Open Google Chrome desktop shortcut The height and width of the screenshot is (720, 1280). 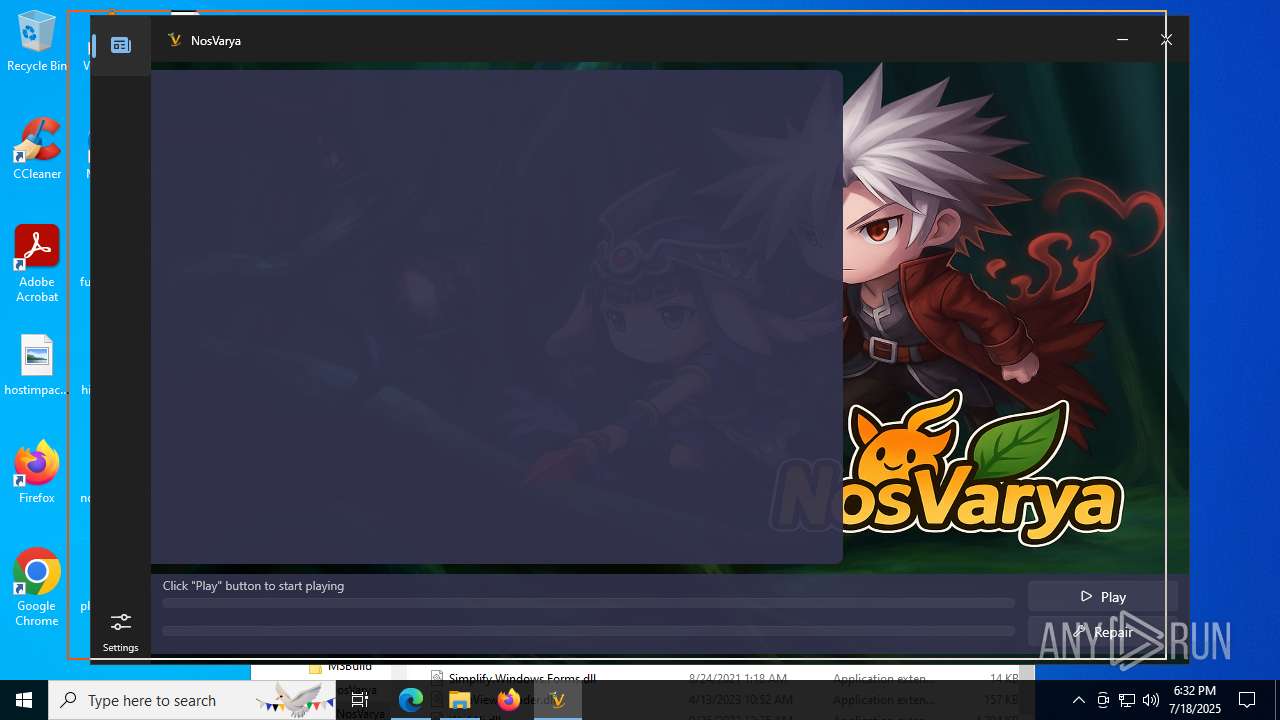click(x=37, y=588)
